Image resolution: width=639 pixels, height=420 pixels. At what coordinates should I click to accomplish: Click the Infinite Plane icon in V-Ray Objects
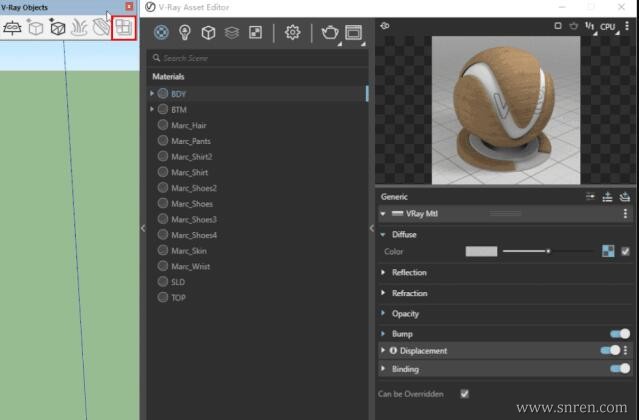[x=12, y=28]
